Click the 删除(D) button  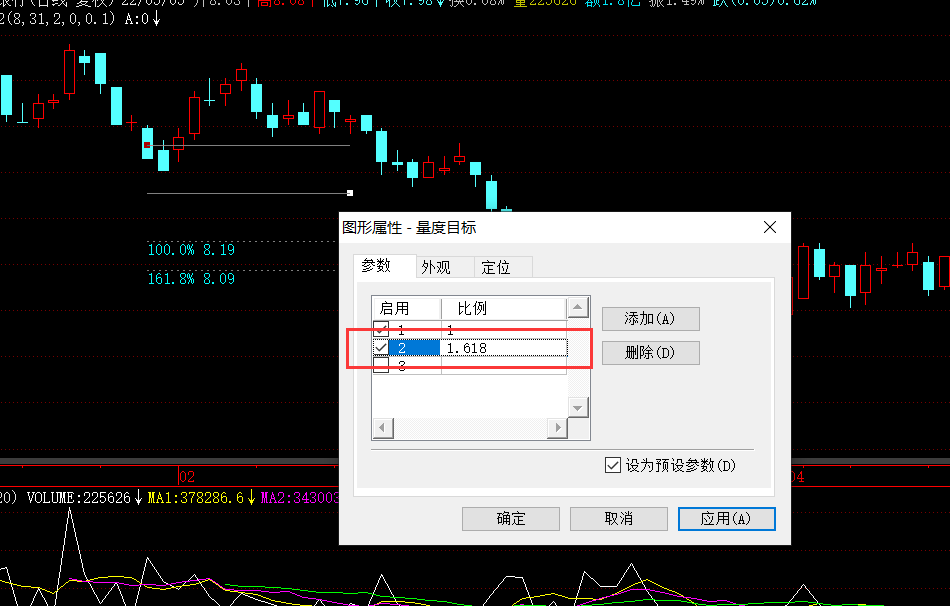(651, 353)
